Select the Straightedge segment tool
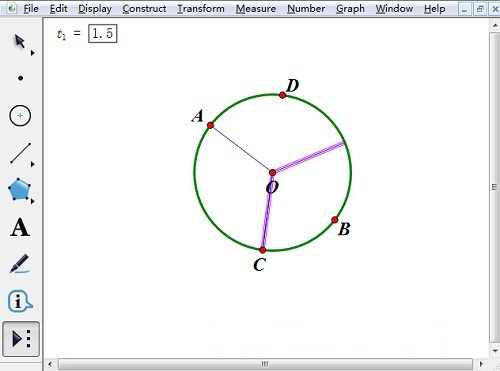500x371 pixels. coord(20,153)
